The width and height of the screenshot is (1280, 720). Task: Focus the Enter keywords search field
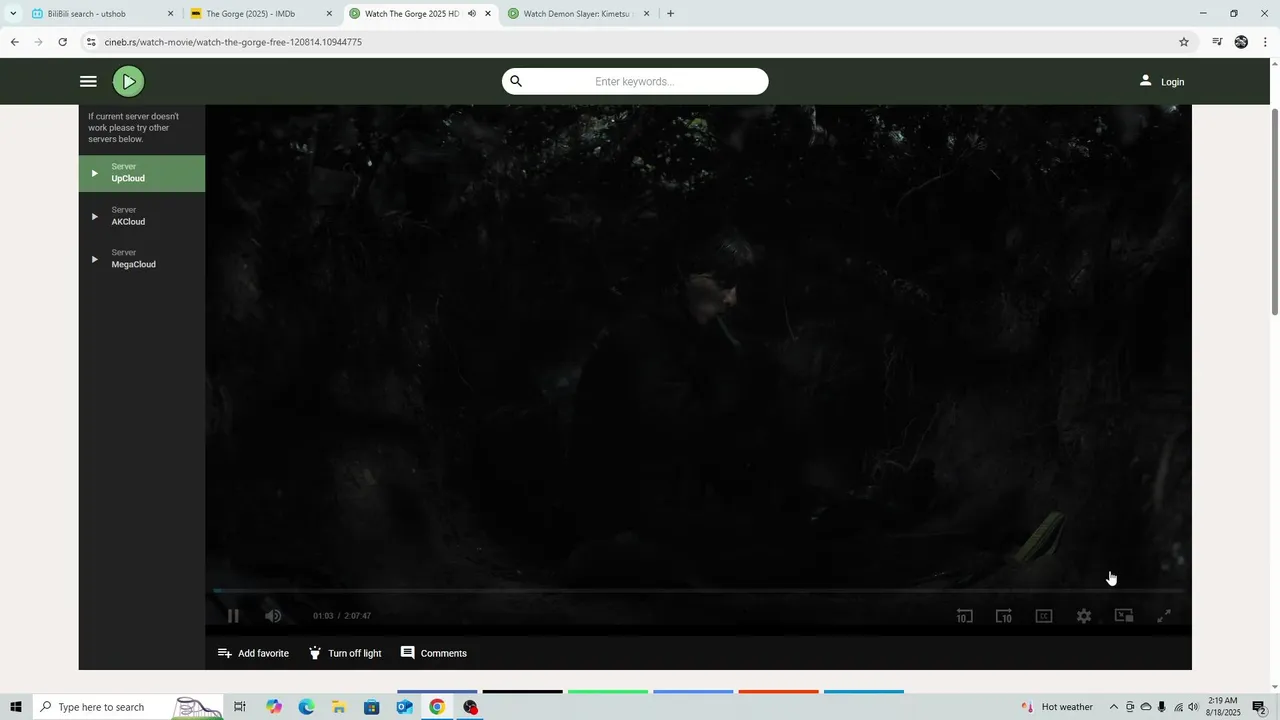pyautogui.click(x=635, y=81)
